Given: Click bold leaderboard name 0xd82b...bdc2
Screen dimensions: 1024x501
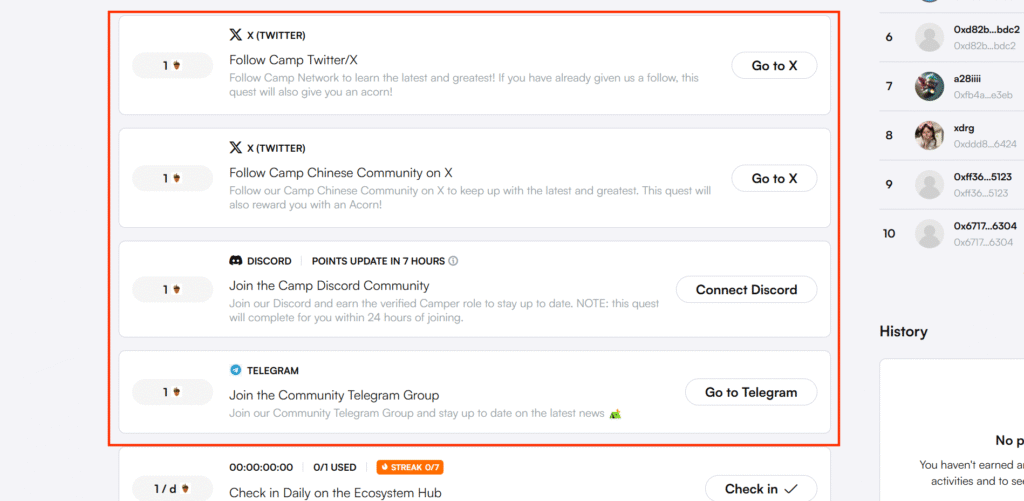Looking at the screenshot, I should point(986,30).
